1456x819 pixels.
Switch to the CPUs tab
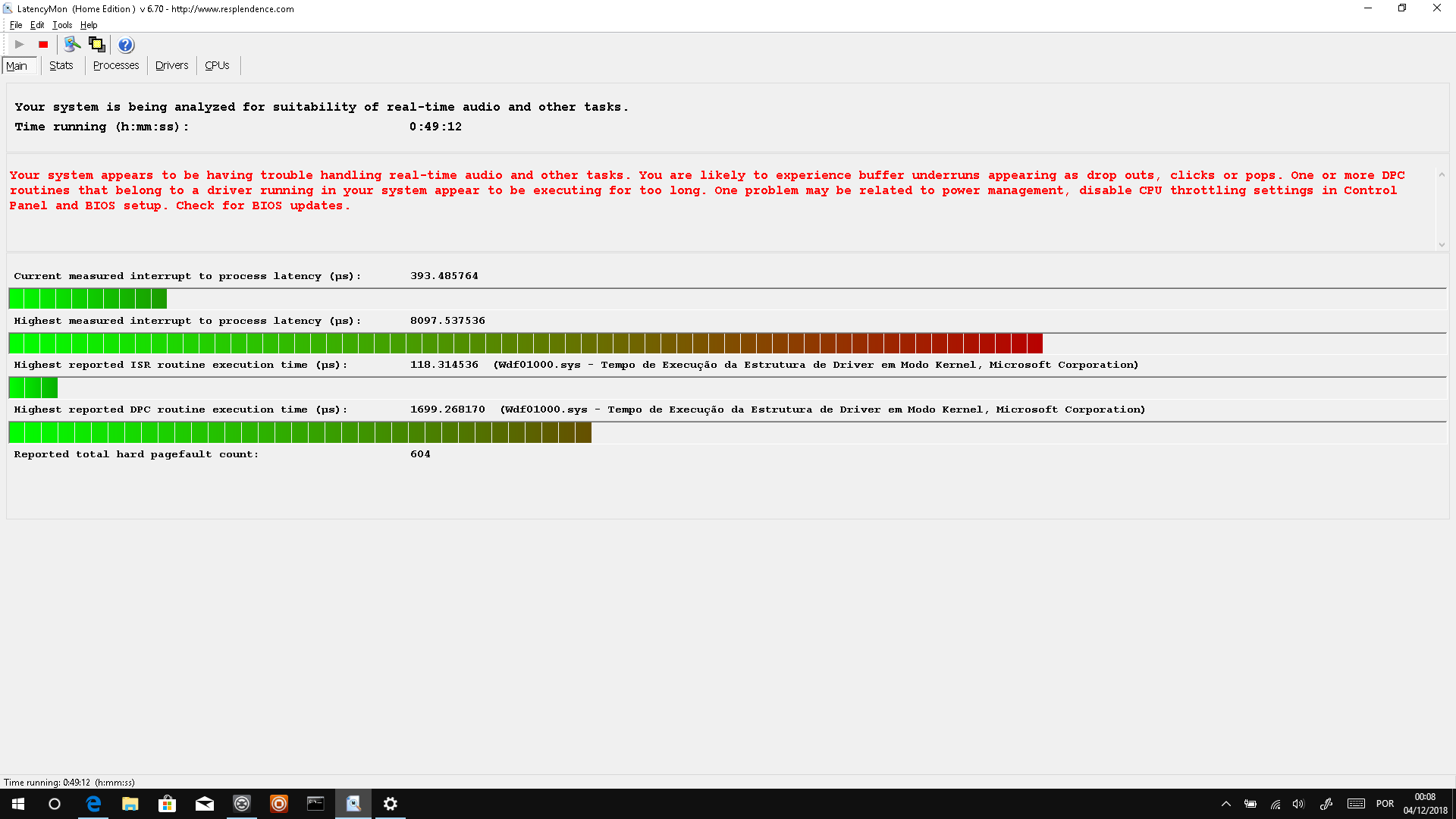[x=217, y=65]
